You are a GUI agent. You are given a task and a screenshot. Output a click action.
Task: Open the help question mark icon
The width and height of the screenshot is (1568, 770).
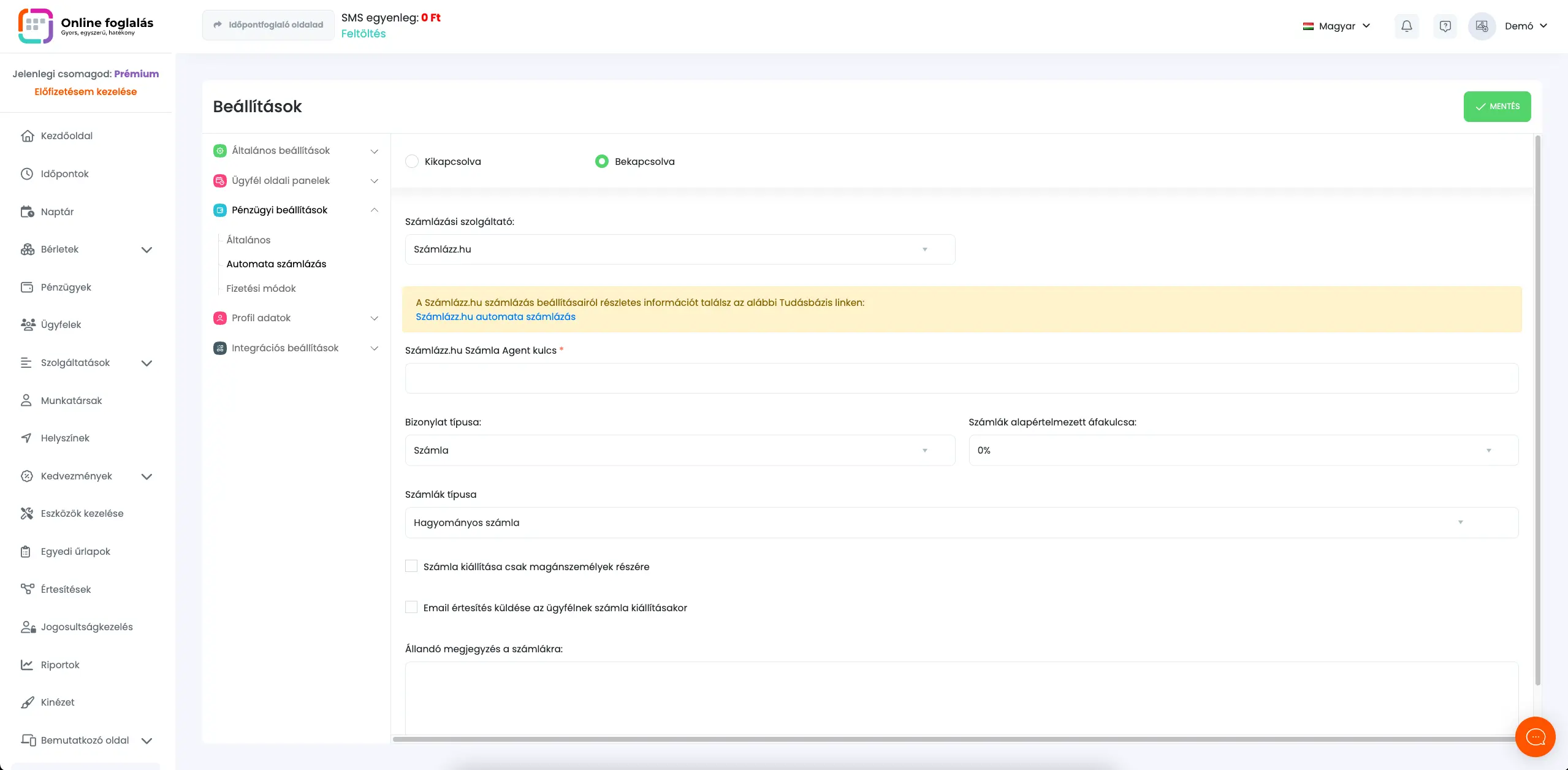pyautogui.click(x=1445, y=26)
